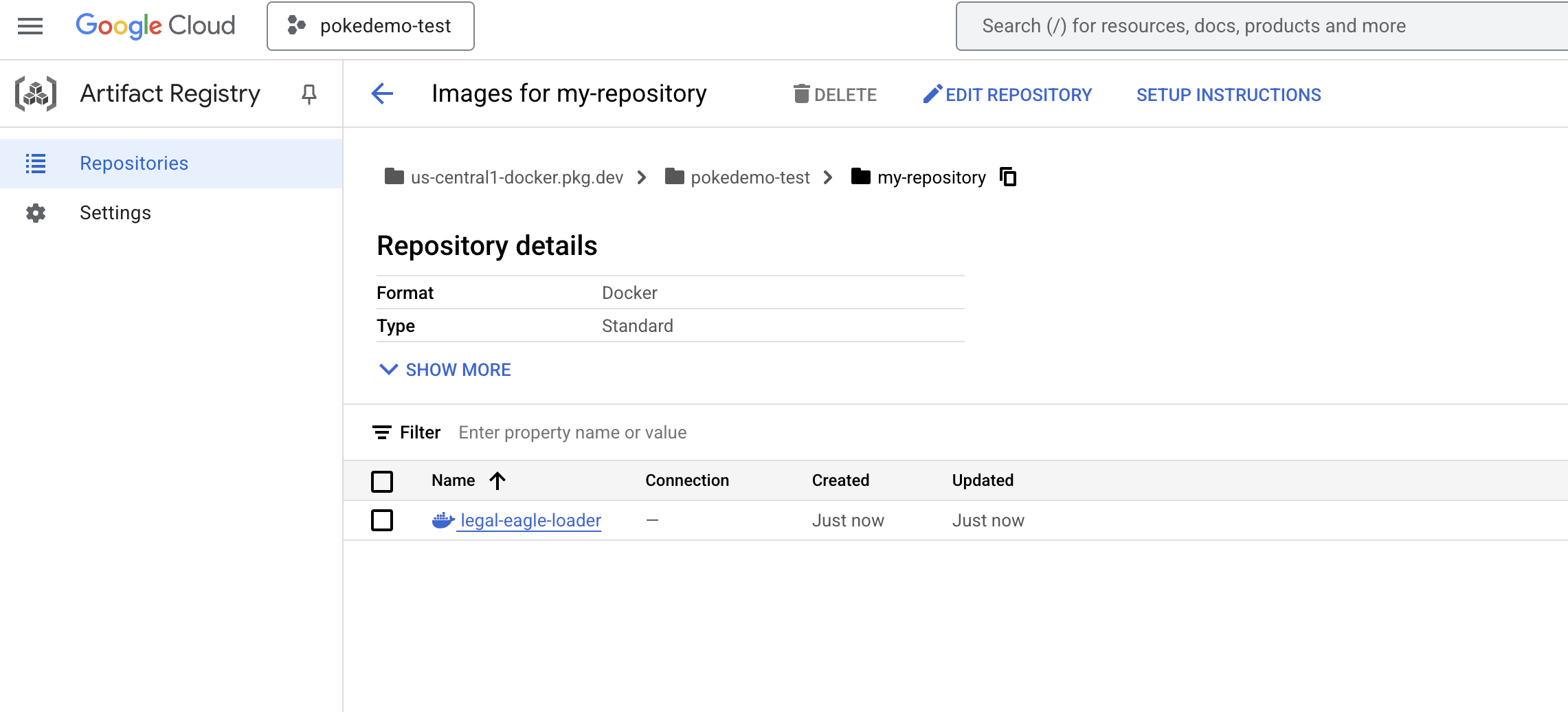Screen dimensions: 1568x712
Task: Pin Artifact Registry using the pin icon
Action: point(309,94)
